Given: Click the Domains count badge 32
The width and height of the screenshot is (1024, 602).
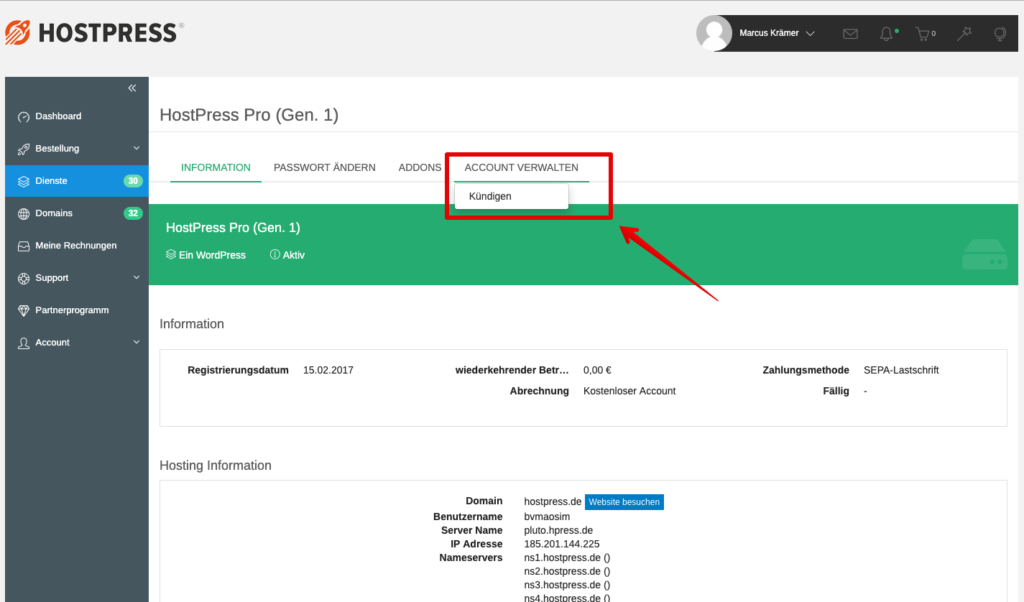Looking at the screenshot, I should click(133, 213).
